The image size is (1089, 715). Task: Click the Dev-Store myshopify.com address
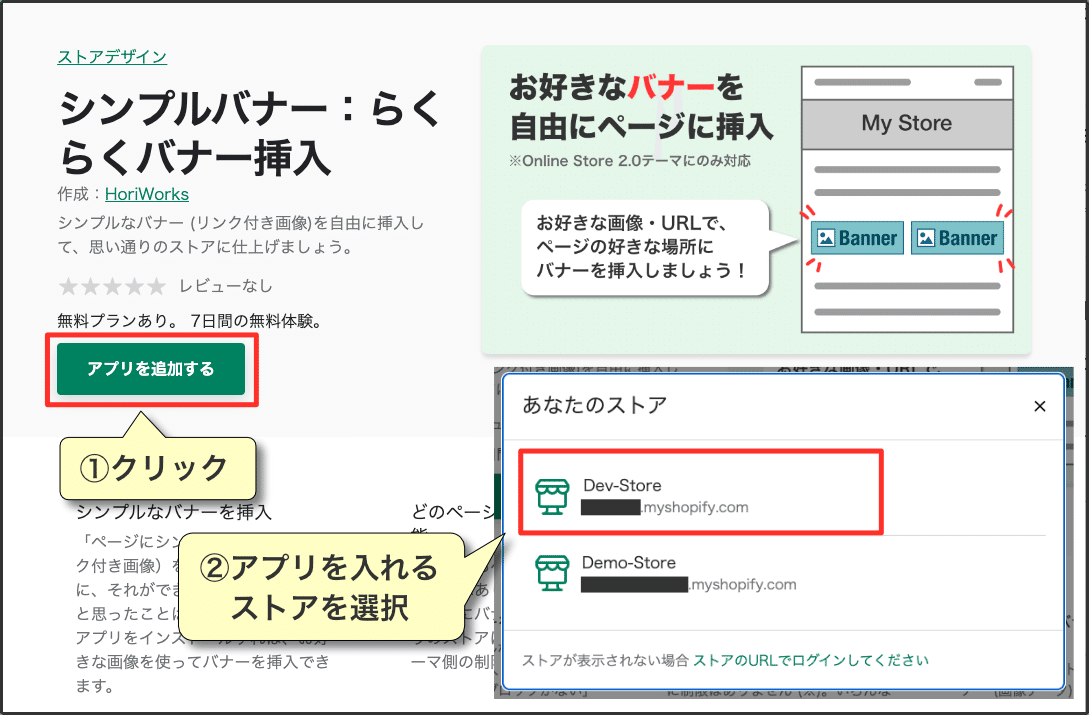click(665, 507)
